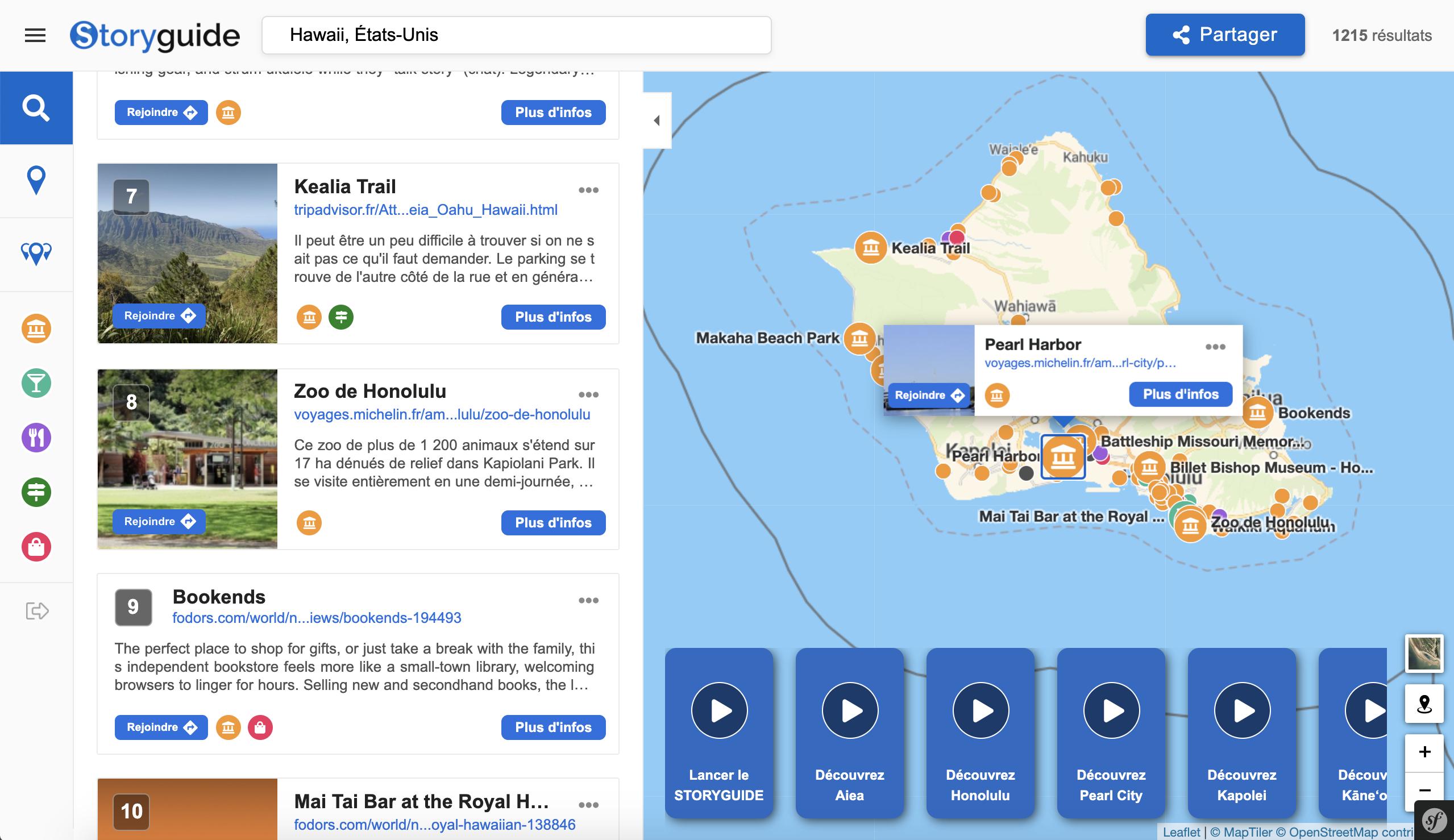Image resolution: width=1454 pixels, height=840 pixels.
Task: Click the Kealia Trail map marker
Action: 870,248
